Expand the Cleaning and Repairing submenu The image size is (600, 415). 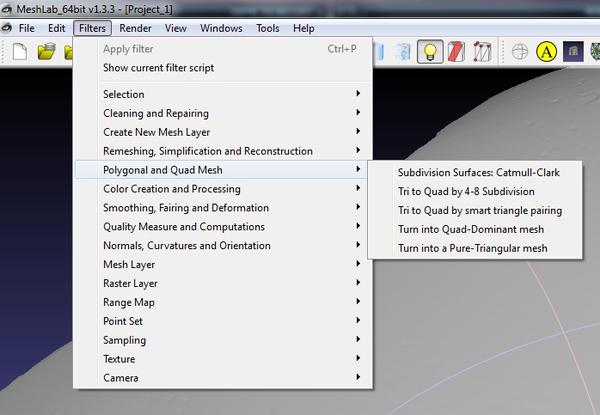pos(223,113)
